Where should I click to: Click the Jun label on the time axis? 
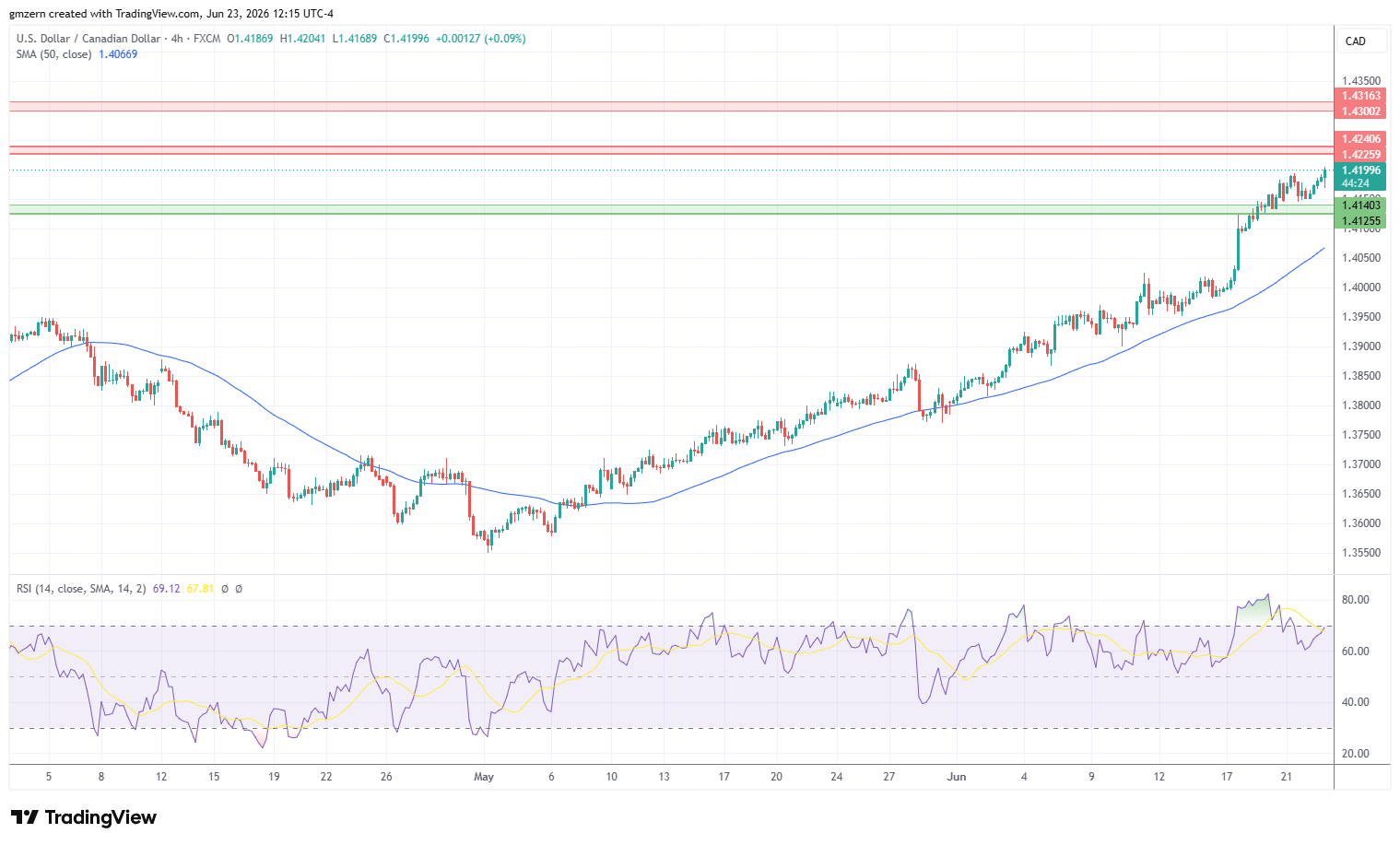[x=957, y=777]
